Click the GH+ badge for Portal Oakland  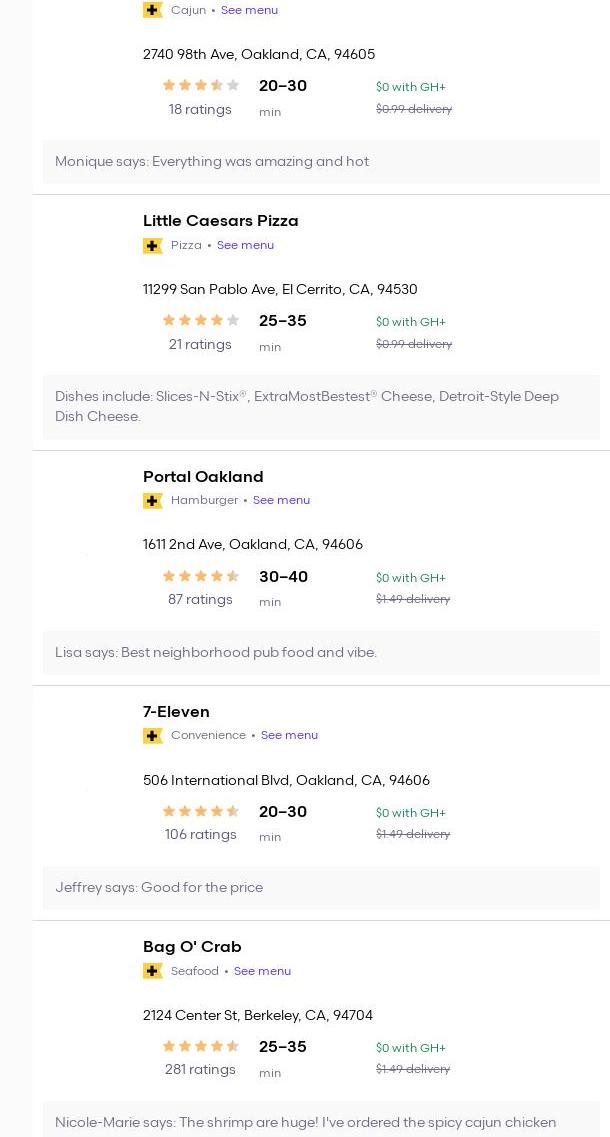[x=153, y=500]
